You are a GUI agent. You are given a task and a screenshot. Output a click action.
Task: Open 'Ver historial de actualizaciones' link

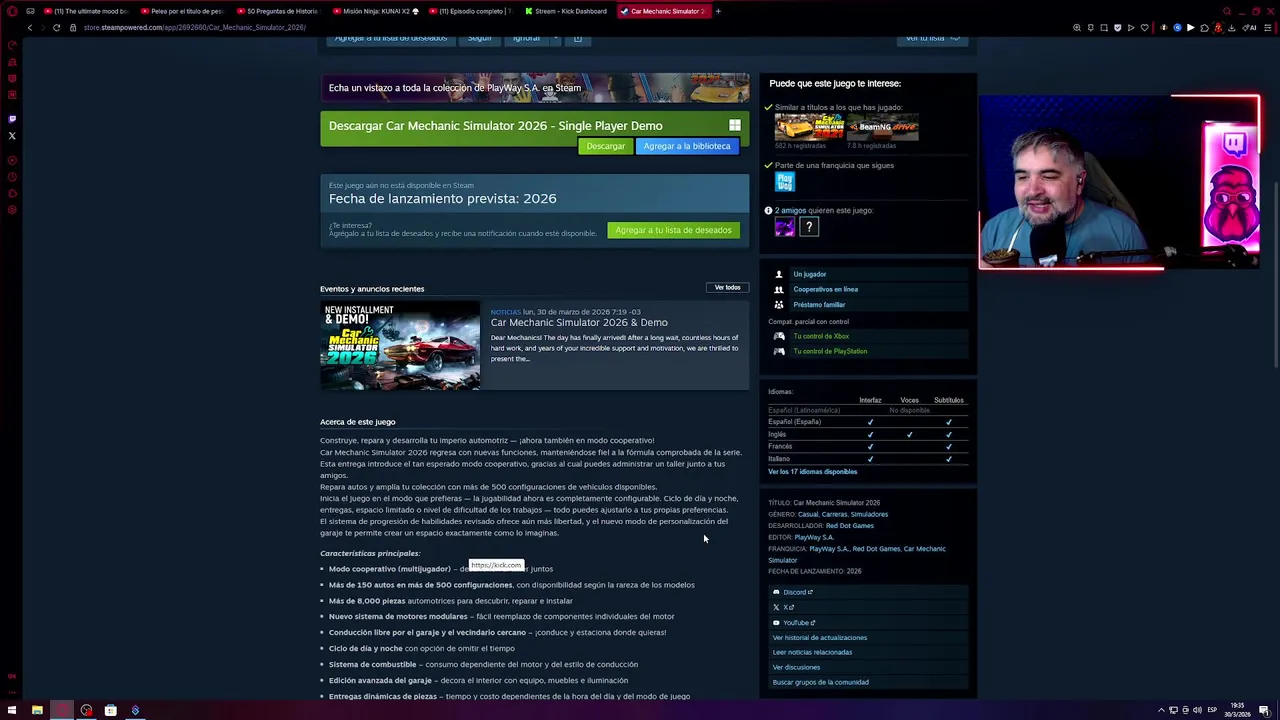(x=819, y=638)
